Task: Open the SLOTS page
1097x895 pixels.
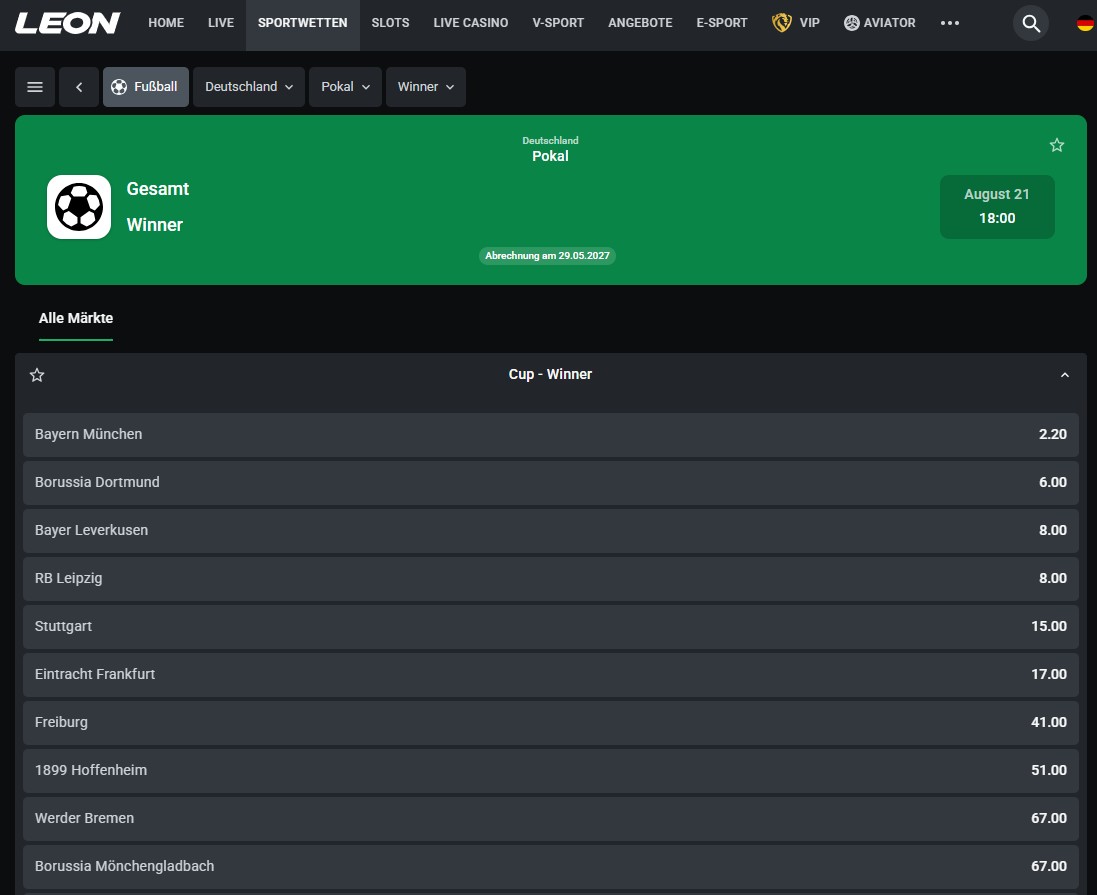Action: tap(390, 23)
